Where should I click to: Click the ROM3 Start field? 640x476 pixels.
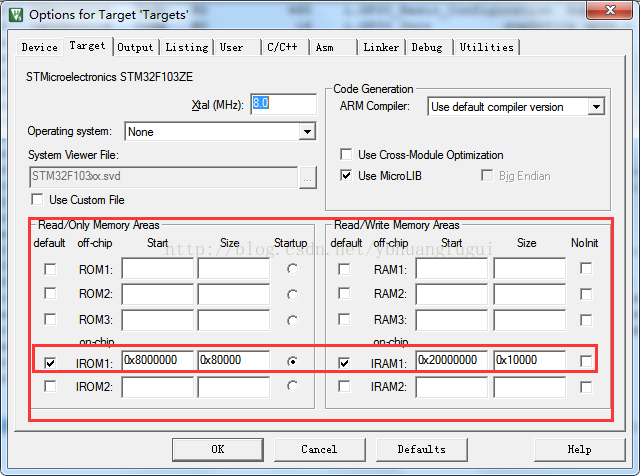click(x=158, y=320)
